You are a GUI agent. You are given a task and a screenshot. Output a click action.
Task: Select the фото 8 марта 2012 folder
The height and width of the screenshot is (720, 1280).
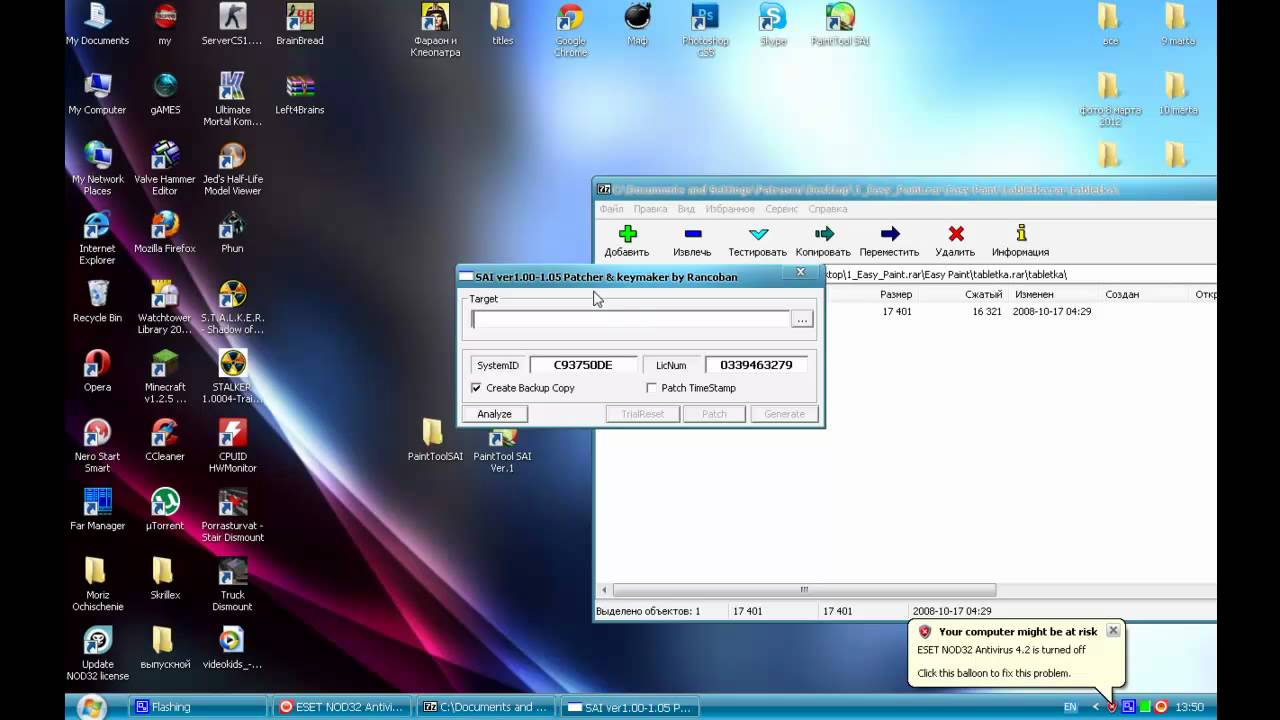[x=1109, y=100]
